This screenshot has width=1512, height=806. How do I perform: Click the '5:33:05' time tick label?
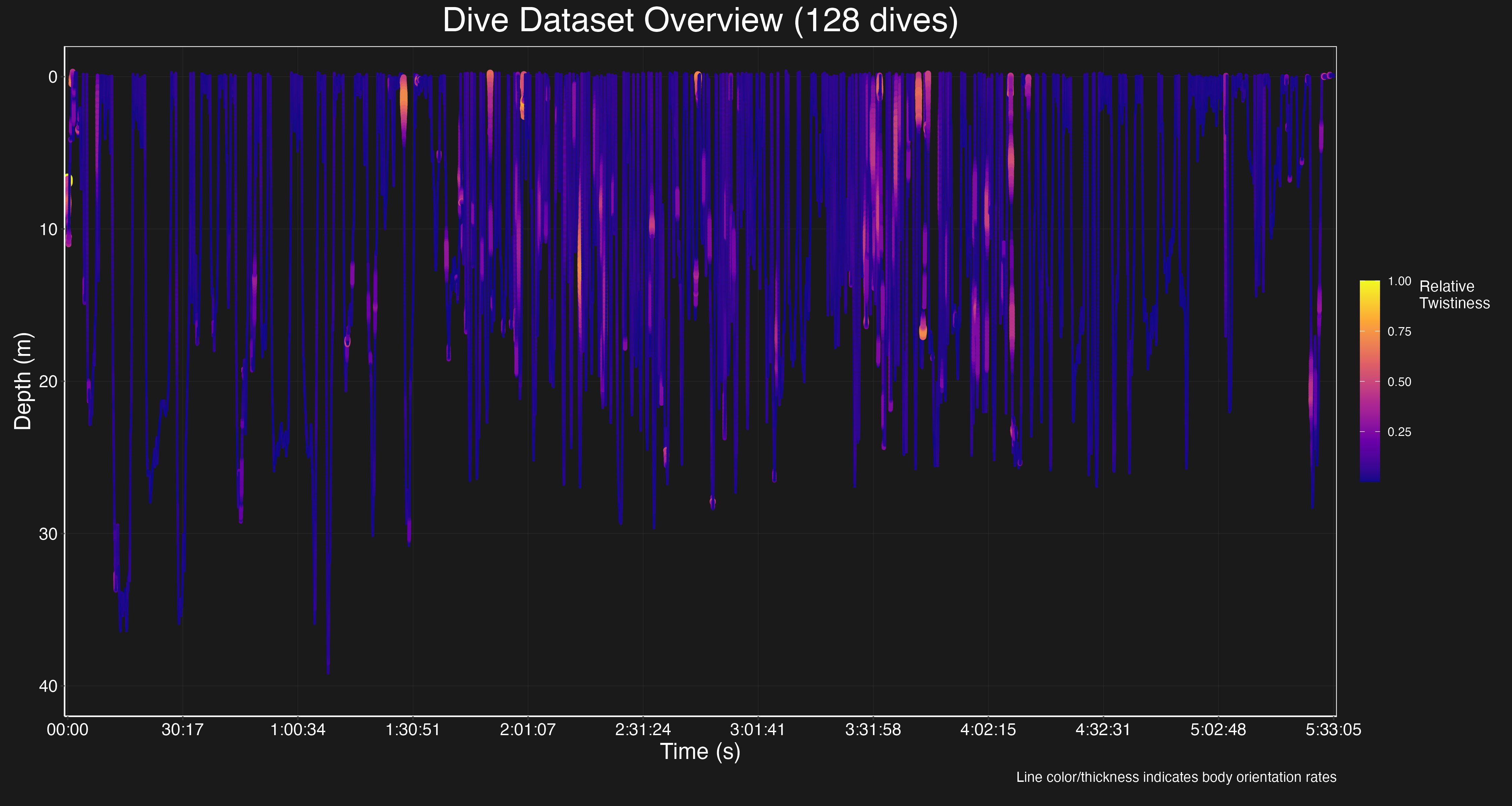click(1333, 730)
